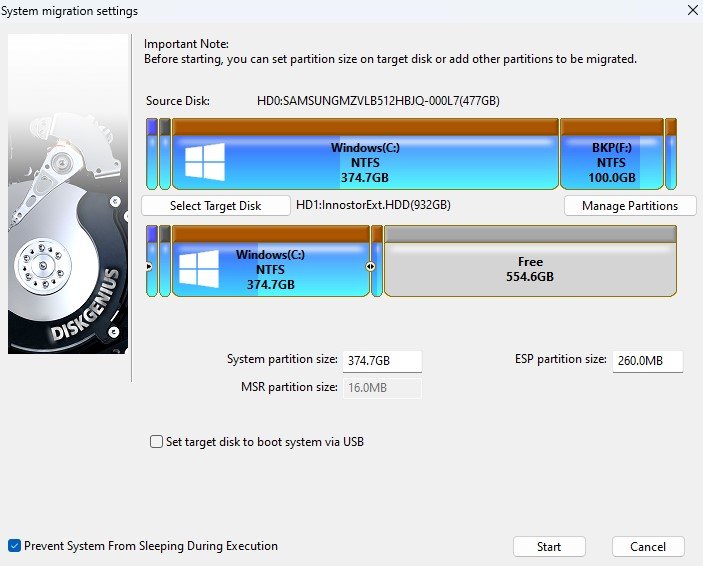This screenshot has width=703, height=566.
Task: Click the Important Note heading
Action: coord(186,44)
